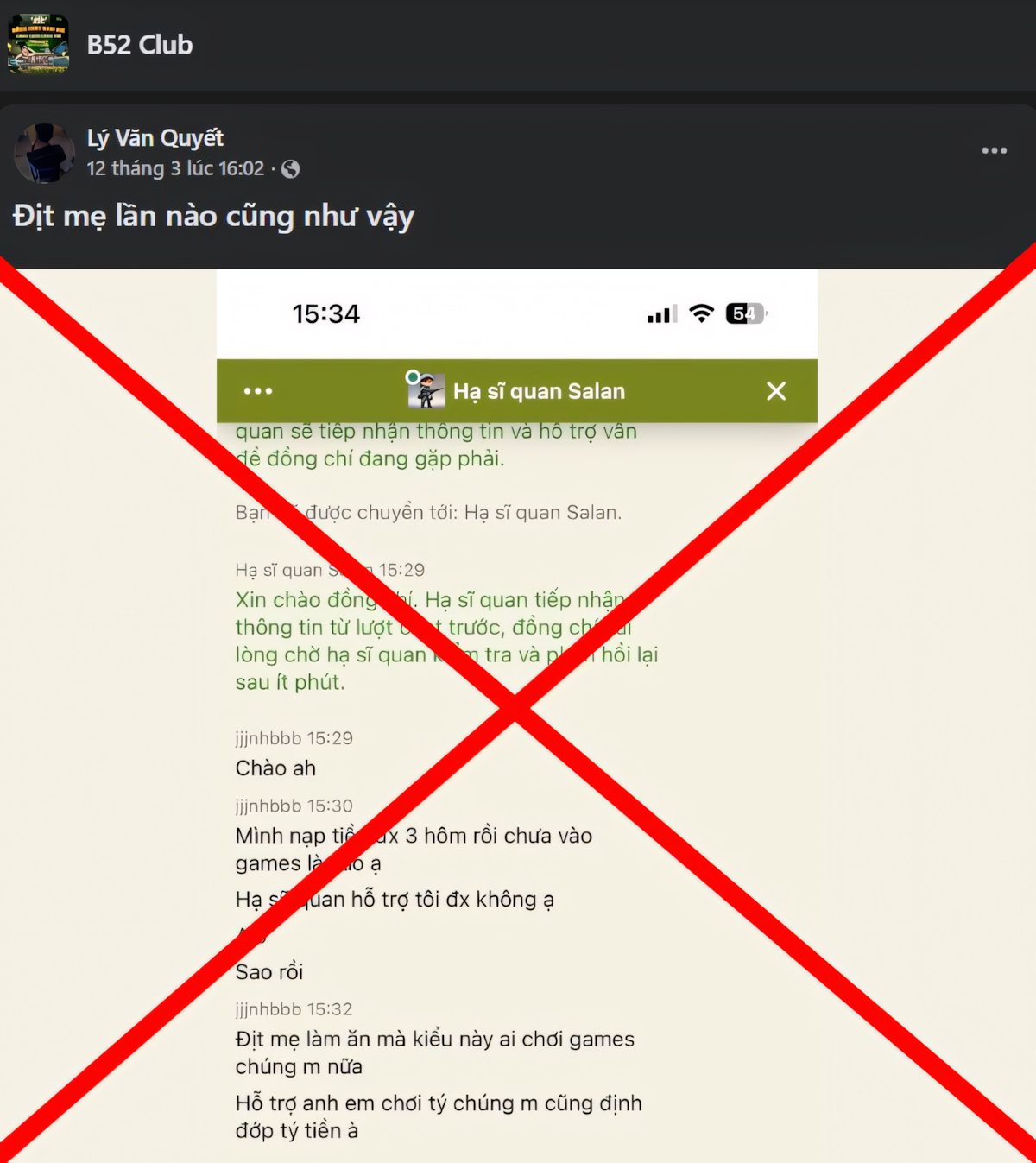Open the attached chat screenshot image
Image resolution: width=1036 pixels, height=1163 pixels.
[518, 716]
